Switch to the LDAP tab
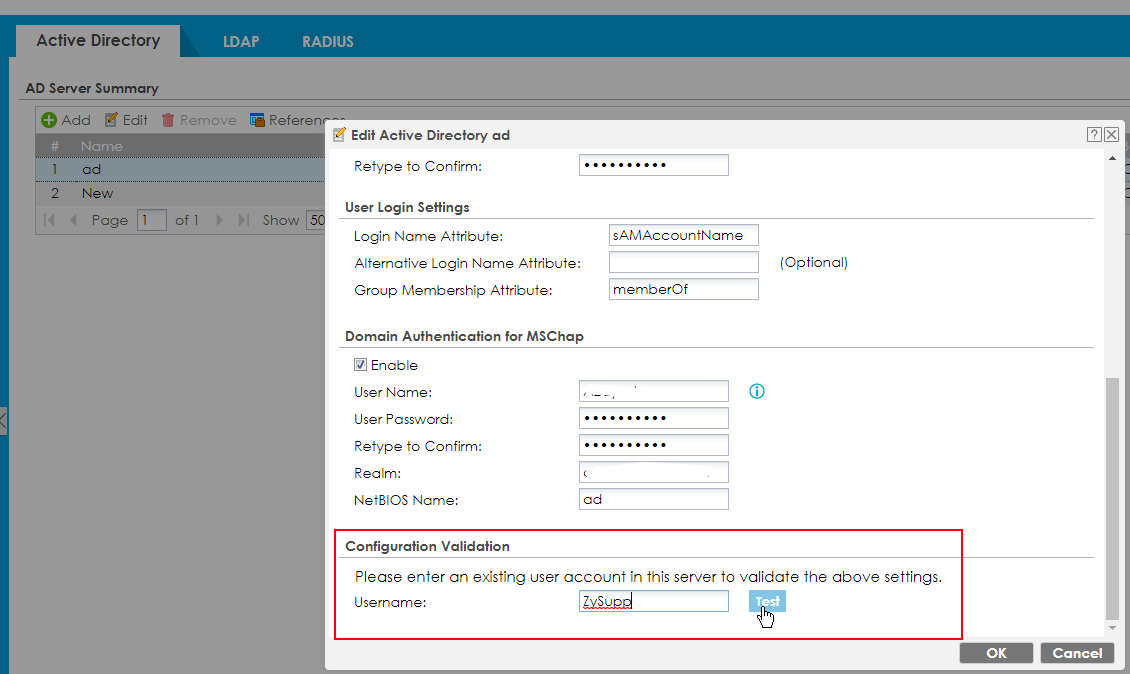Viewport: 1130px width, 674px height. [241, 42]
